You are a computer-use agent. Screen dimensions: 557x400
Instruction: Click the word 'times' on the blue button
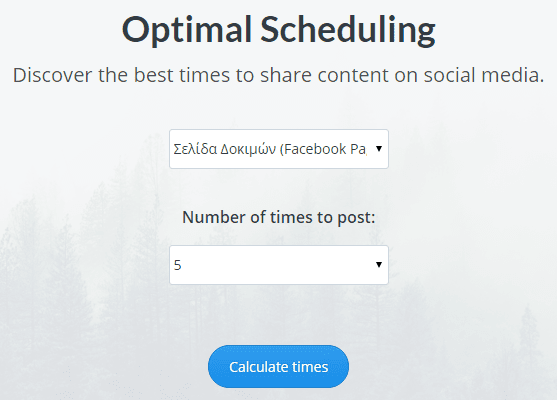point(310,367)
